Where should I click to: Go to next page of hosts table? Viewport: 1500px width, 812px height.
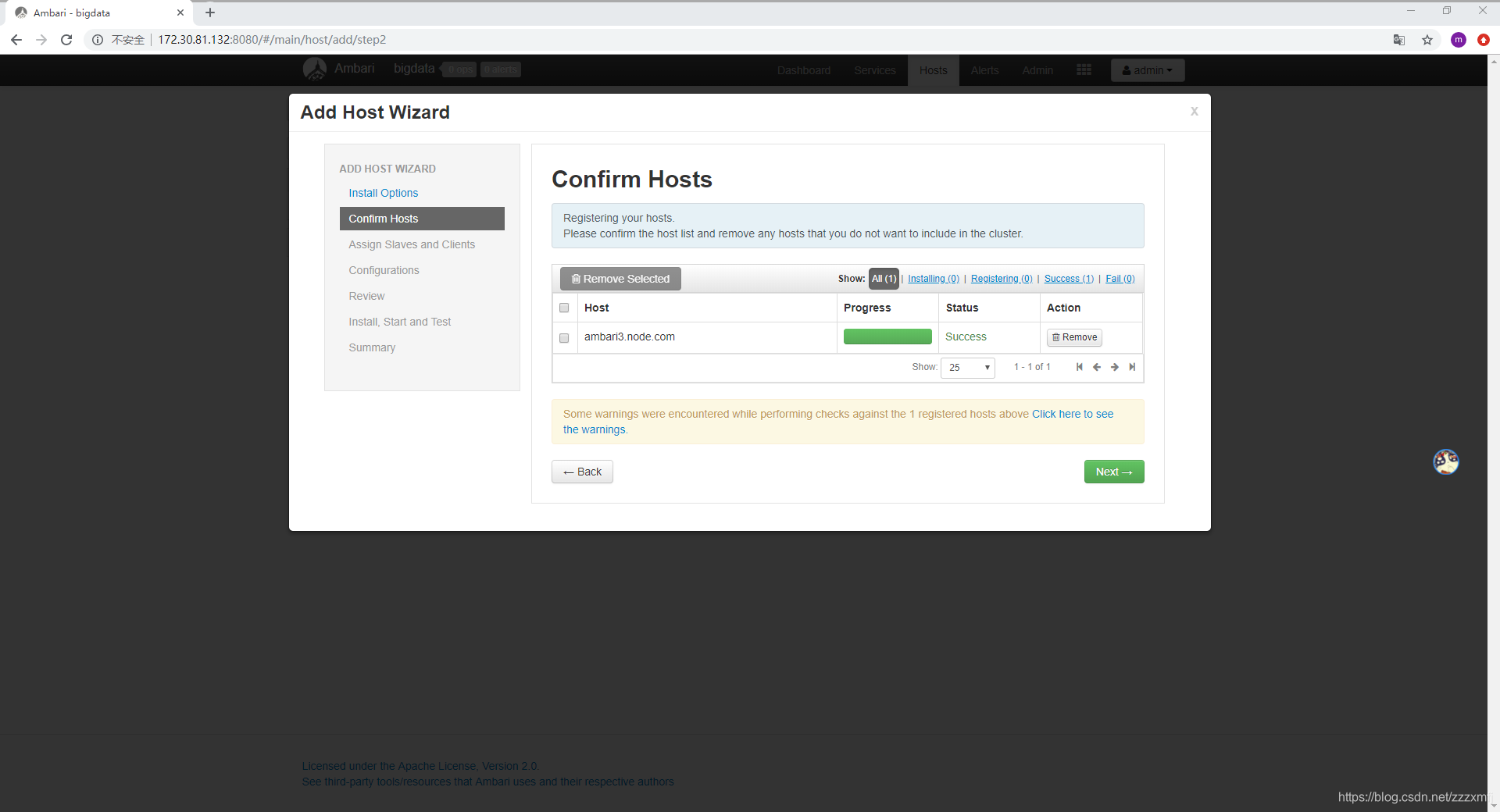[1115, 367]
